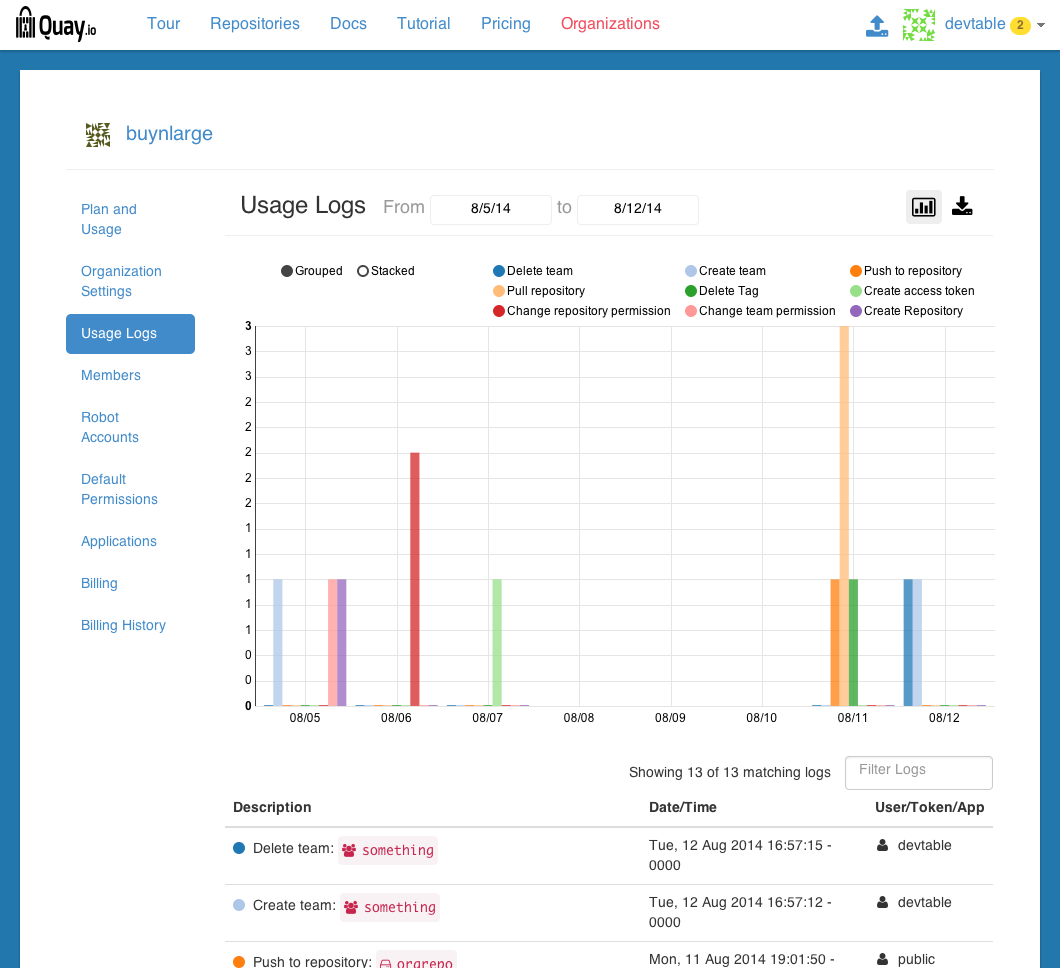This screenshot has height=968, width=1060.
Task: Click the team icon in Delete team row
Action: 349,850
